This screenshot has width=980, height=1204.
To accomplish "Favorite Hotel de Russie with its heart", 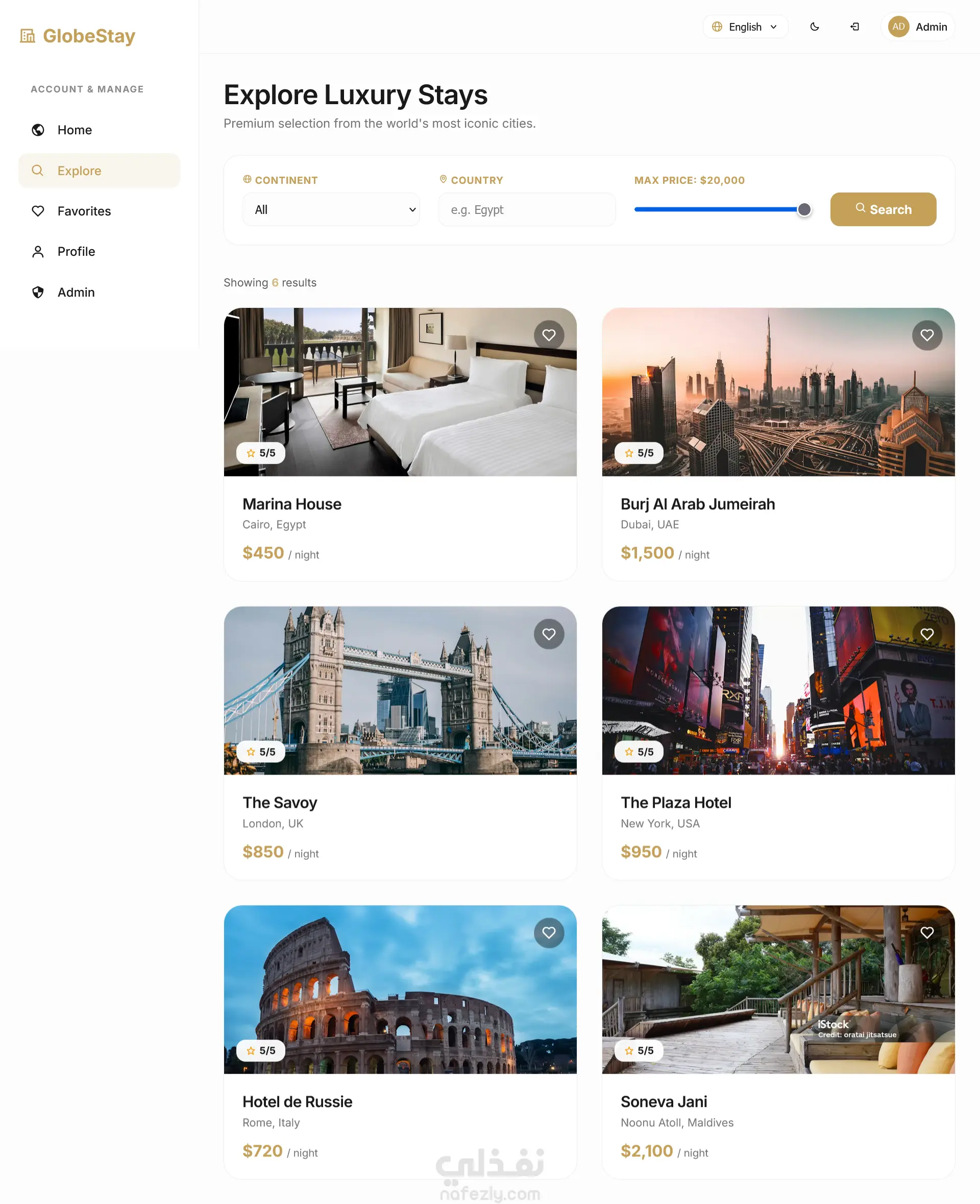I will pyautogui.click(x=549, y=932).
